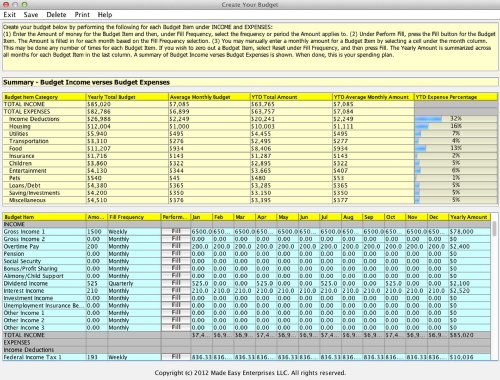
Task: Select TOTAL INCOME summary row label
Action: pyautogui.click(x=24, y=104)
